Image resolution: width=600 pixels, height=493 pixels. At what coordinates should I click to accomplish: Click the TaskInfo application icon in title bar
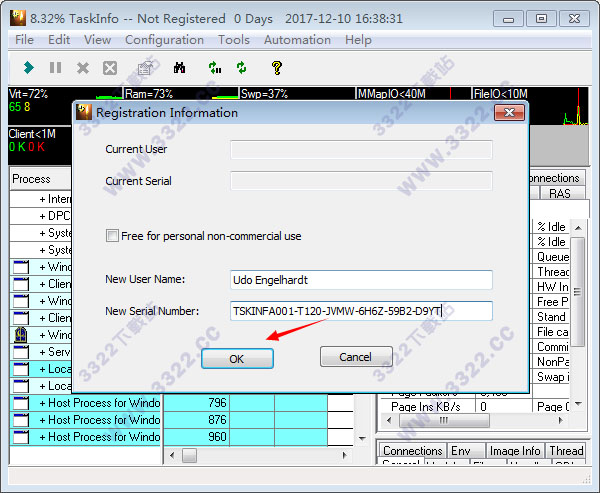tap(18, 18)
